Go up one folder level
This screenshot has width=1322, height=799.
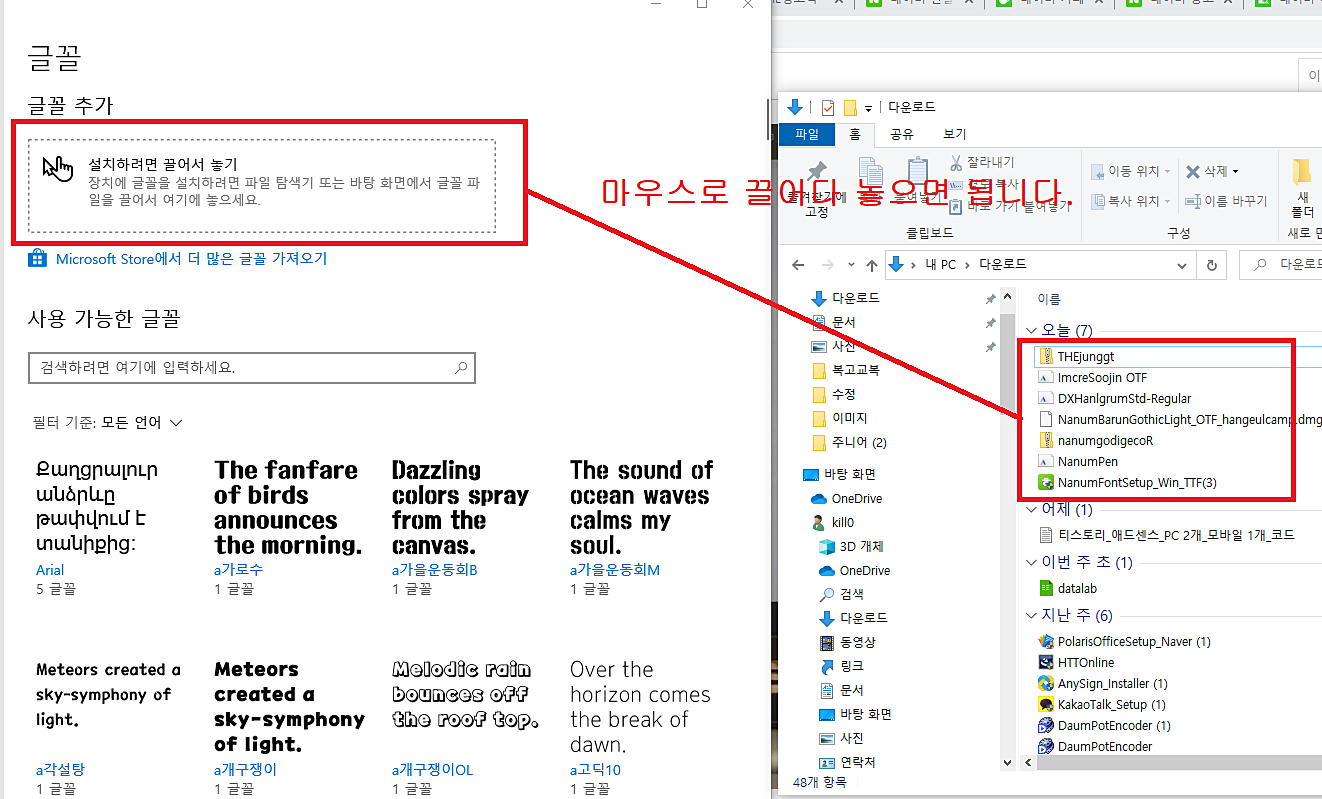click(871, 265)
